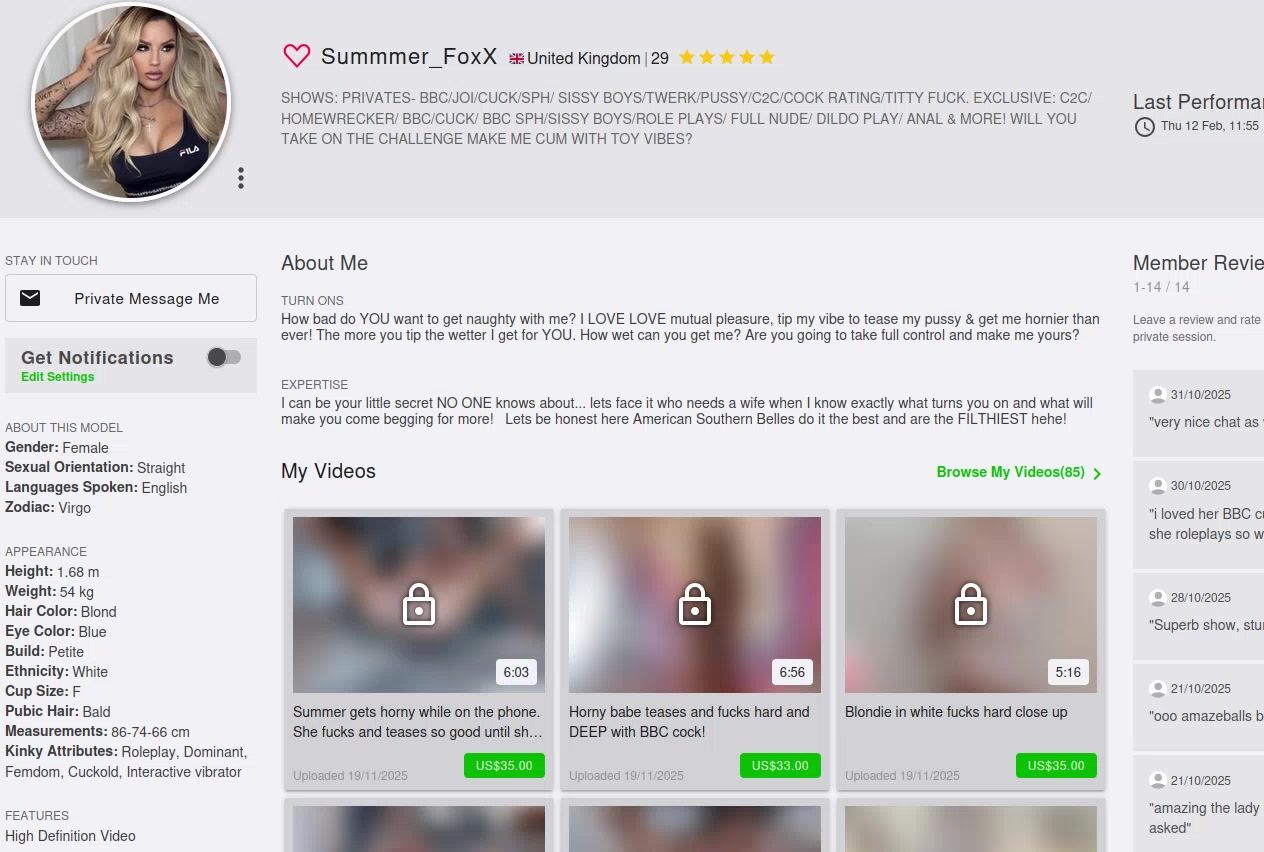Click the lock icon on the 5:16 video

[971, 605]
